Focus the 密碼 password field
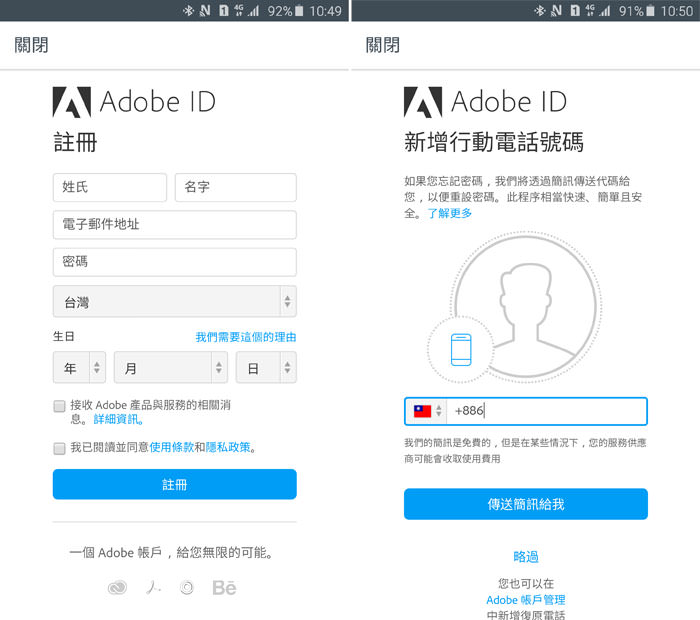The height and width of the screenshot is (620, 700). tap(175, 262)
